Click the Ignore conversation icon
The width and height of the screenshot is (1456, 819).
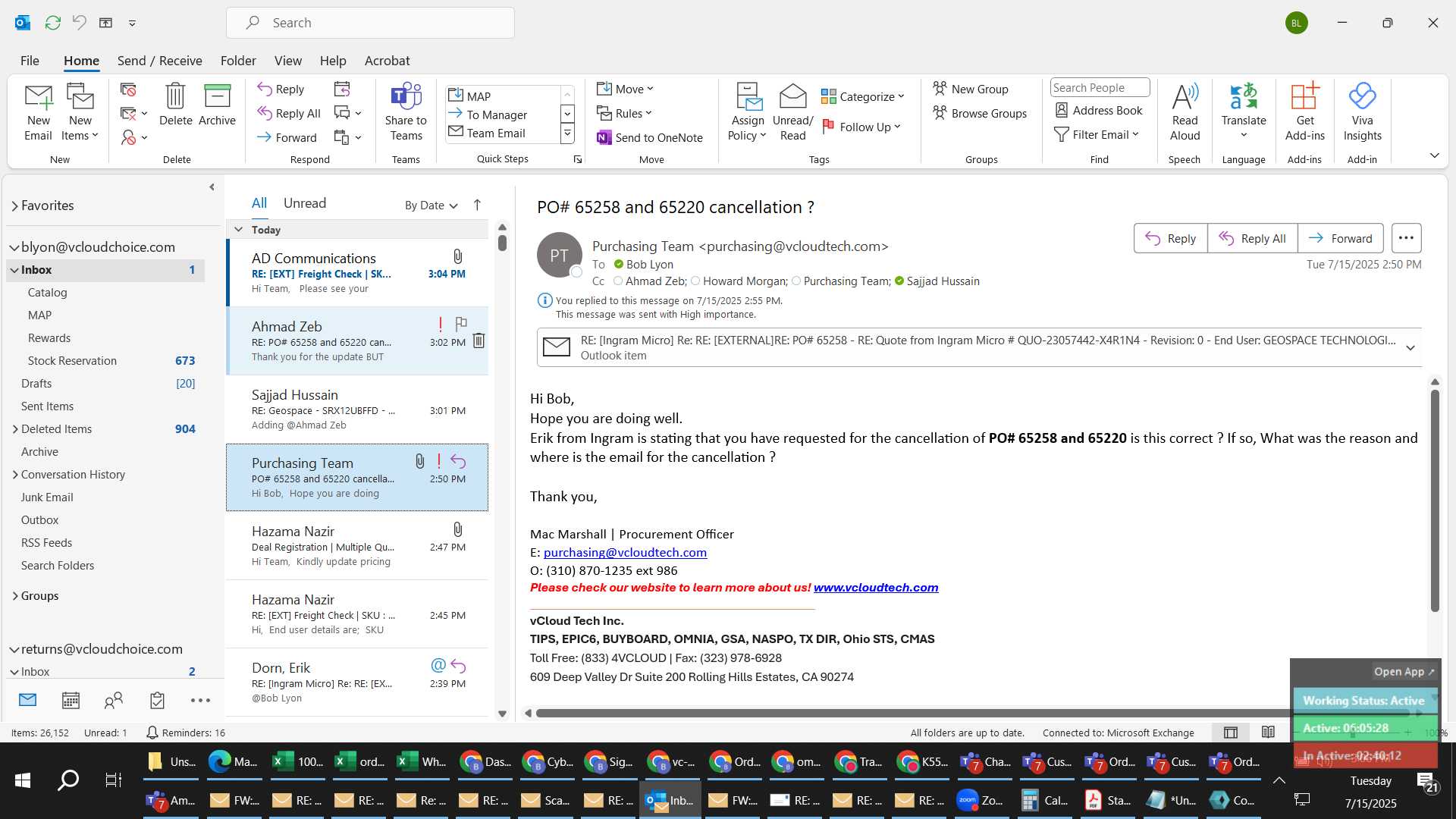[127, 90]
